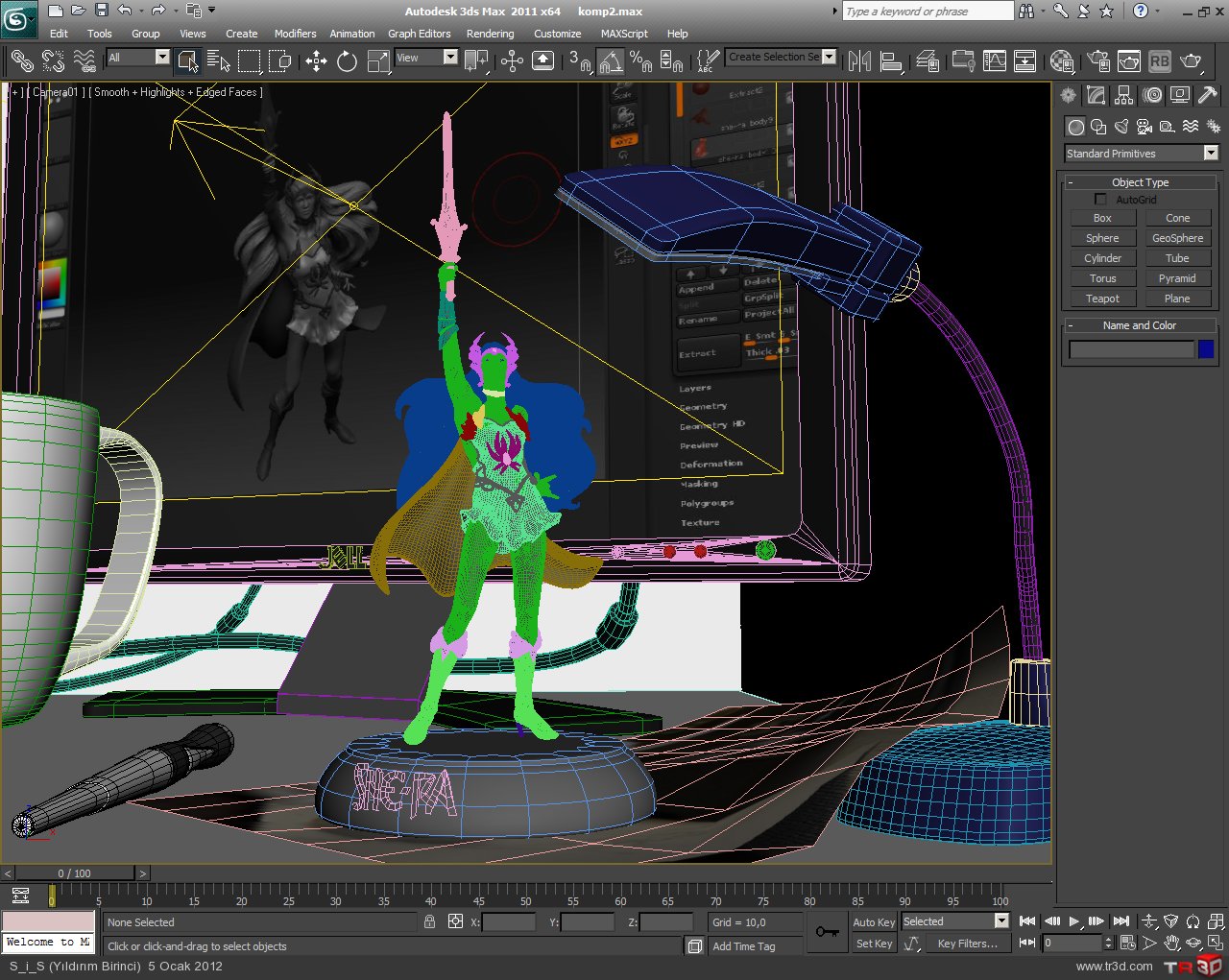
Task: Click the Select and Link tool
Action: [21, 61]
